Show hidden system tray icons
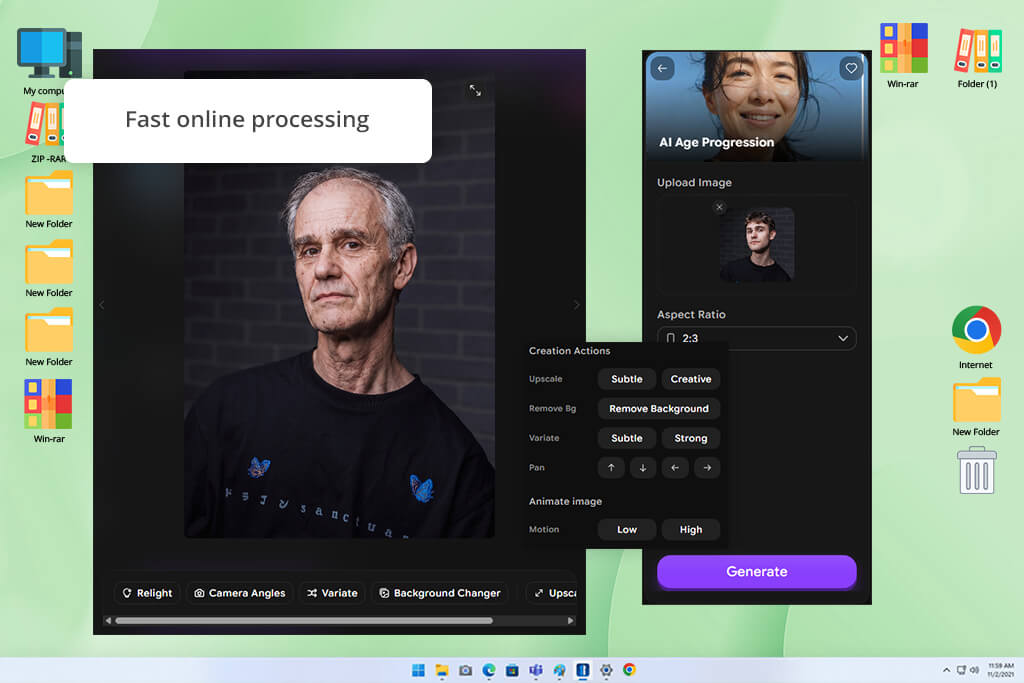The width and height of the screenshot is (1024, 683). (946, 670)
